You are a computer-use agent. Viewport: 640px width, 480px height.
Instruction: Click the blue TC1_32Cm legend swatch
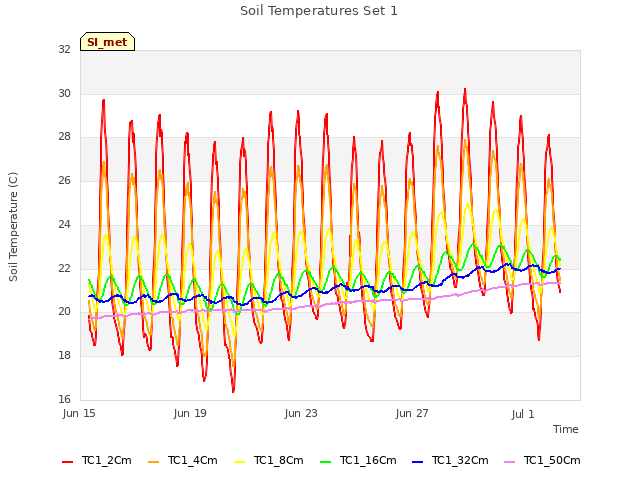click(418, 462)
